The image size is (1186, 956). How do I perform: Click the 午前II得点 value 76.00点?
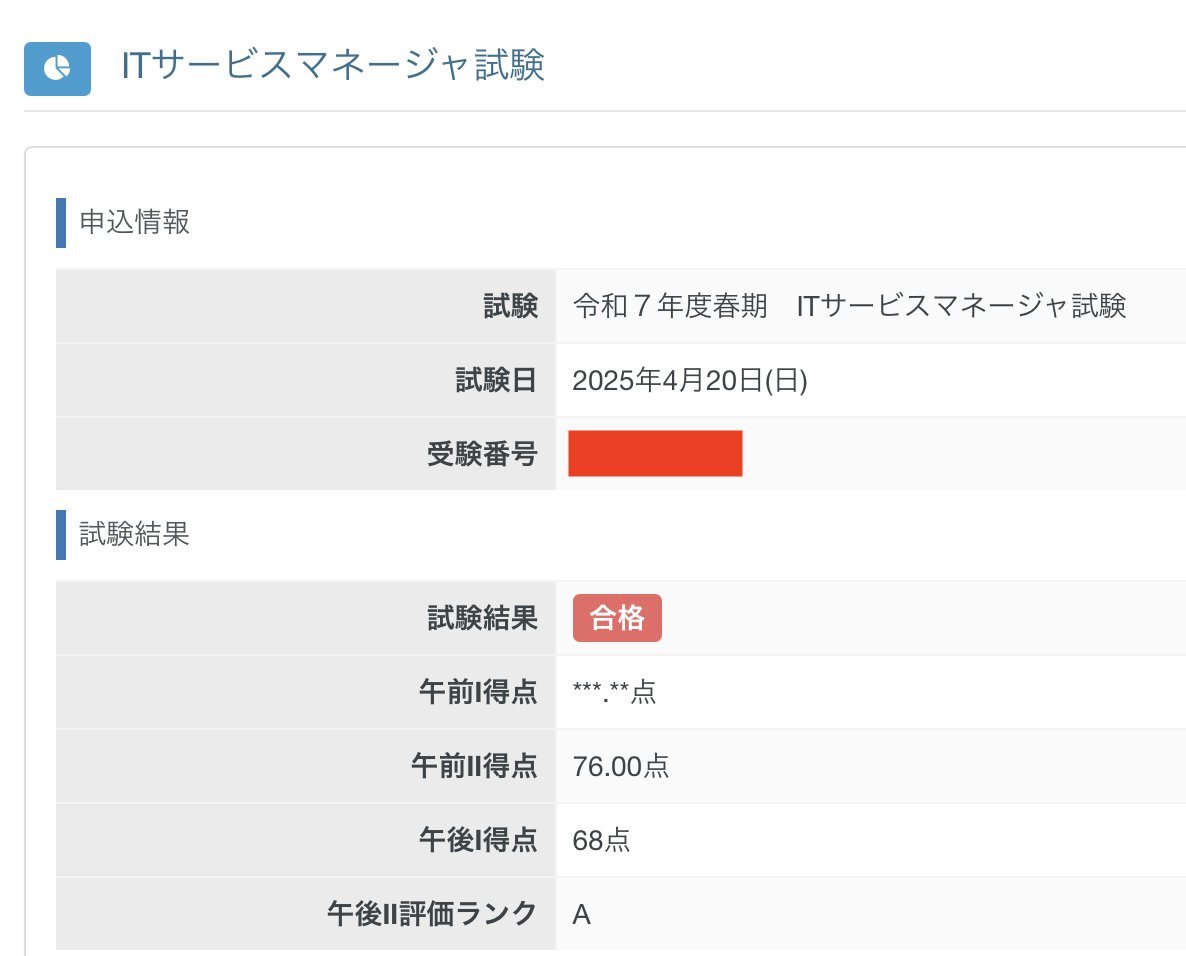[x=621, y=766]
